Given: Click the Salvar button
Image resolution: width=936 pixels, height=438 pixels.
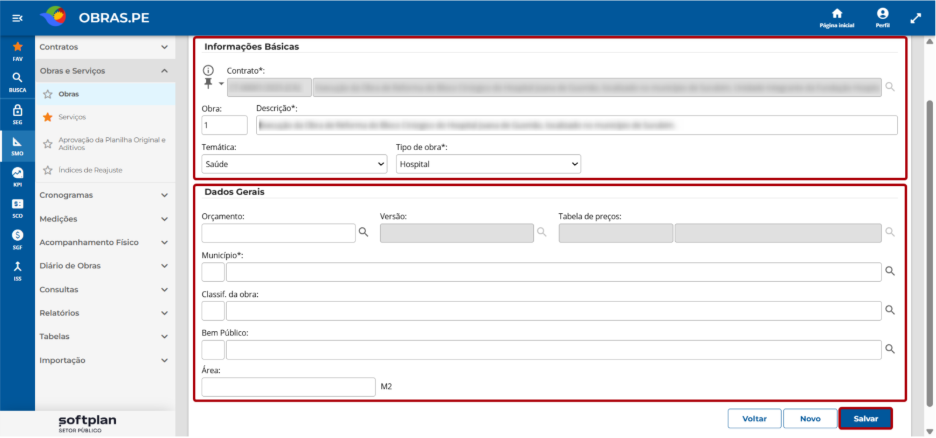Looking at the screenshot, I should 866,419.
